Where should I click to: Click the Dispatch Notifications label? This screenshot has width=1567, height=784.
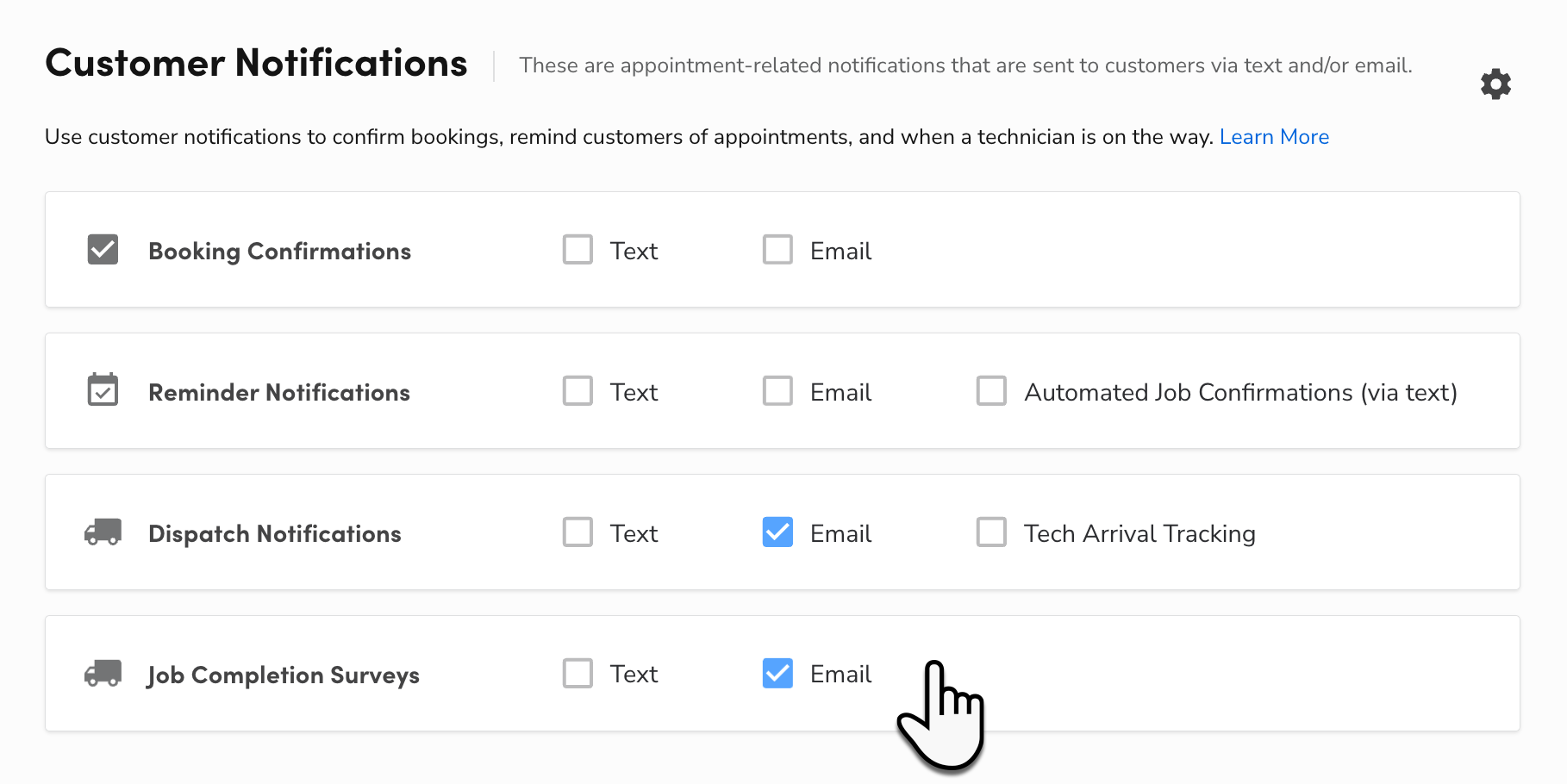click(274, 532)
